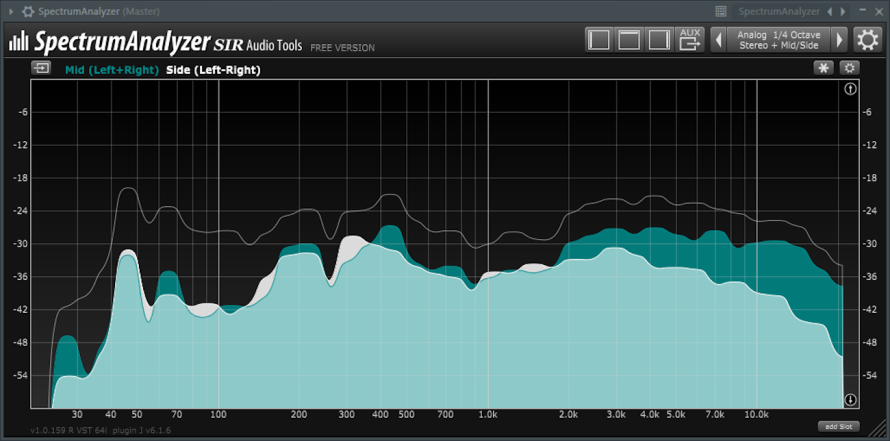
Task: Click the upper range arrow circle in graph
Action: coord(850,89)
